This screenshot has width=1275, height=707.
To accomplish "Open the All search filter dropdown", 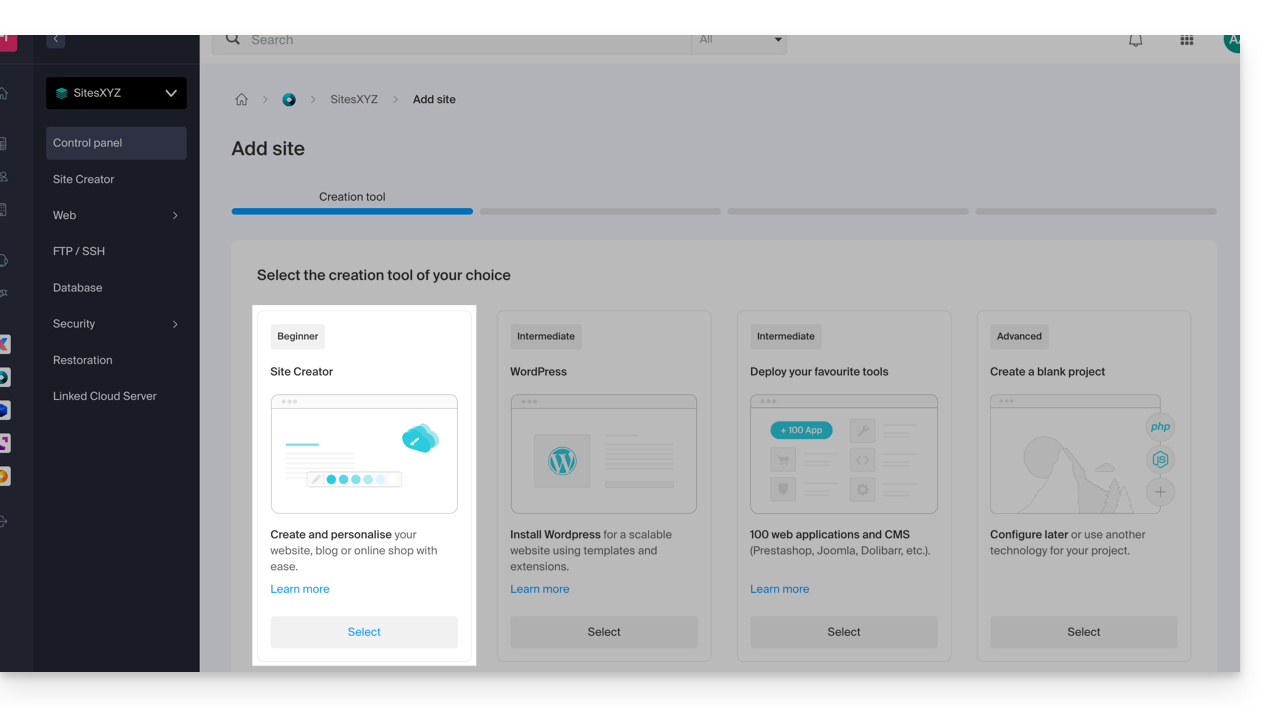I will (740, 40).
